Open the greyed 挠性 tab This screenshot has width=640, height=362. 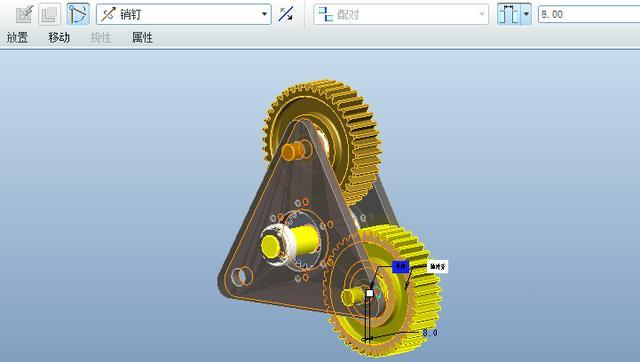pyautogui.click(x=101, y=38)
